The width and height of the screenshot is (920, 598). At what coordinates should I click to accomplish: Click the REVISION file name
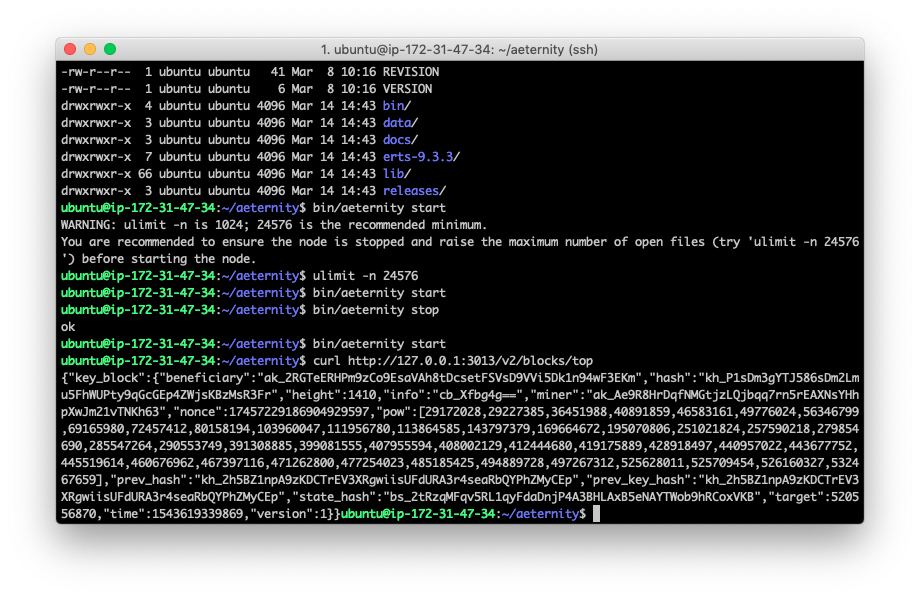pos(411,72)
